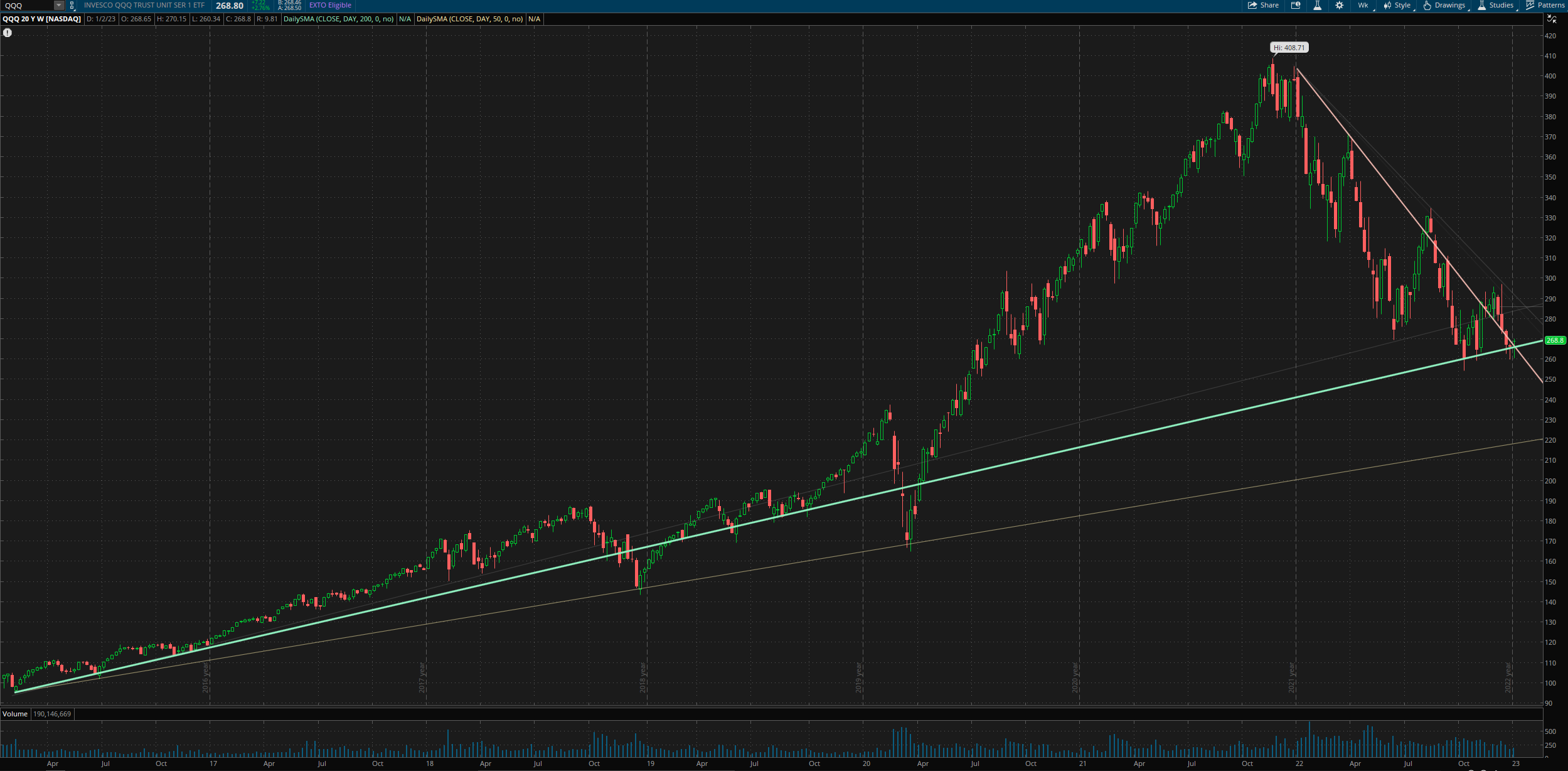Click the Hi: 408.71 price bubble
Image resolution: width=1568 pixels, height=771 pixels.
[1289, 48]
